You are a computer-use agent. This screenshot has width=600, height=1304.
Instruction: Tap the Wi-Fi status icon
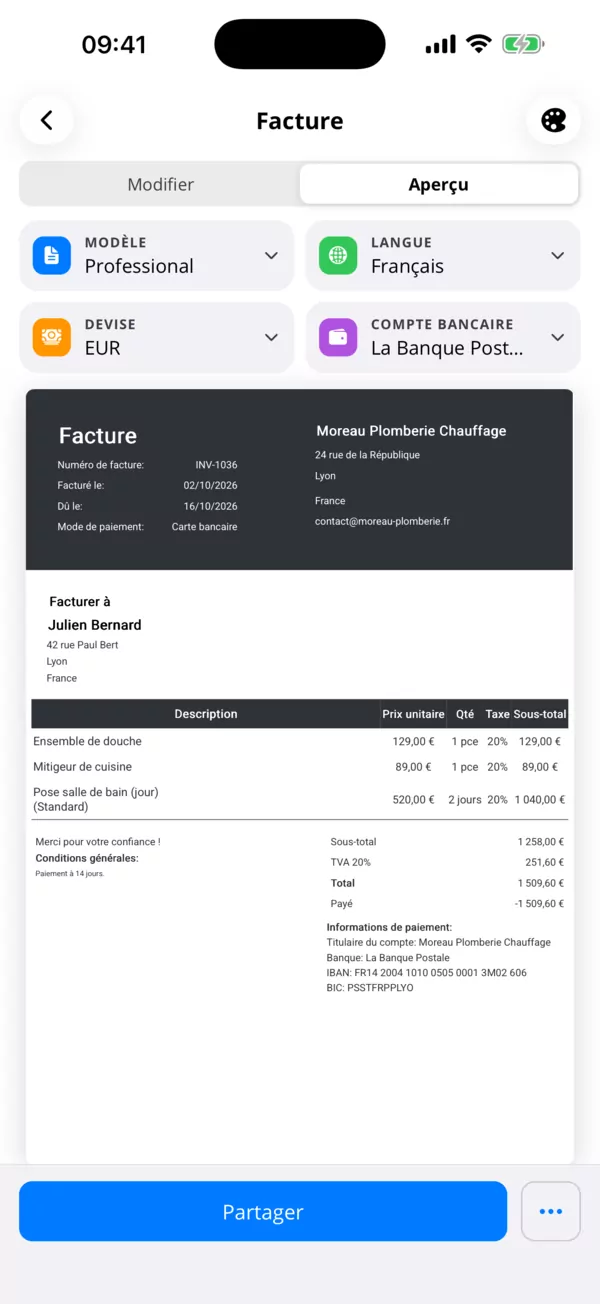pos(479,44)
